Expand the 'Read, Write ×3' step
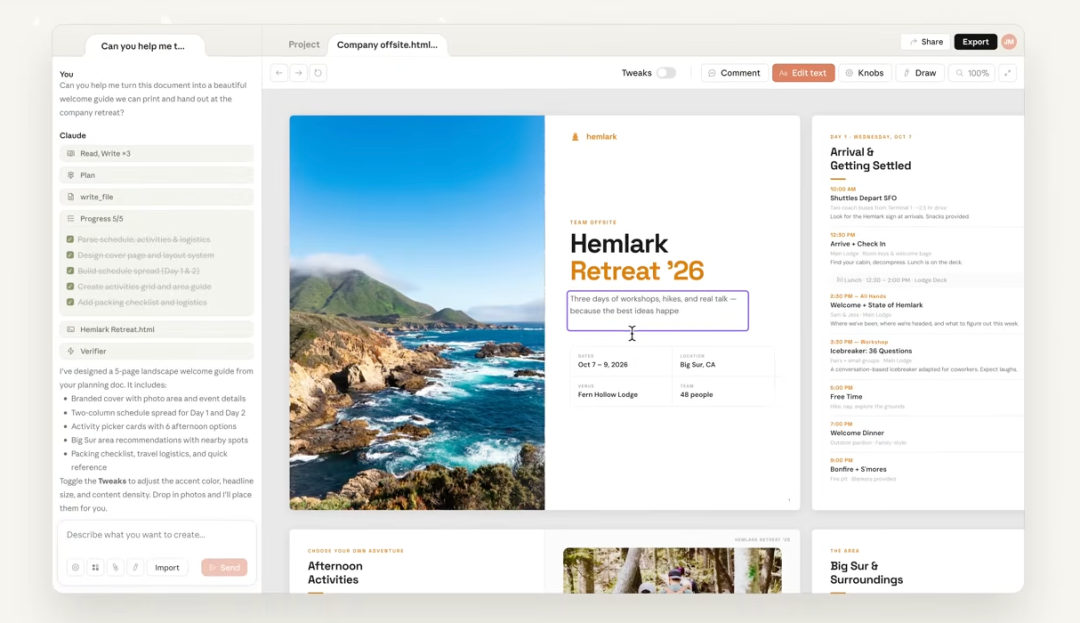 point(156,153)
